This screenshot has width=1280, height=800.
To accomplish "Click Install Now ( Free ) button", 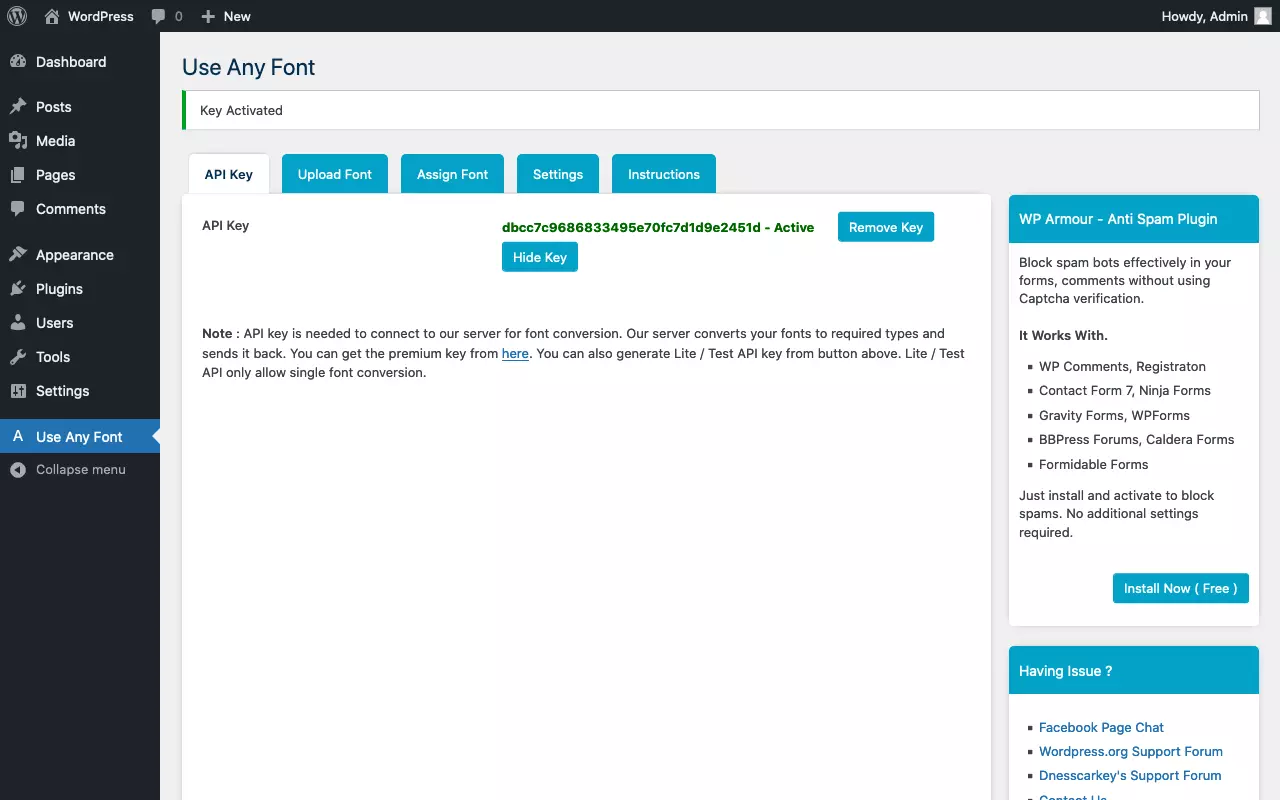I will (1181, 588).
